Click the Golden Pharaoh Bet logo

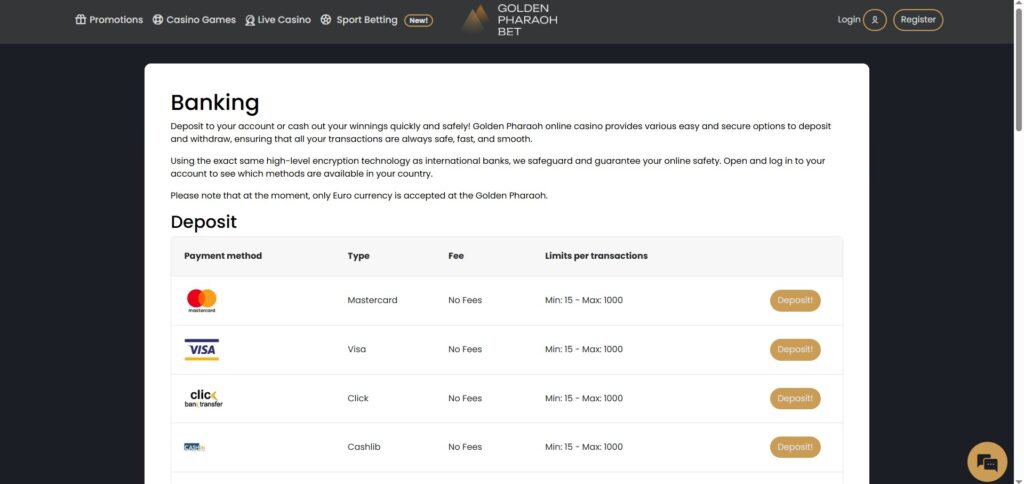[511, 20]
